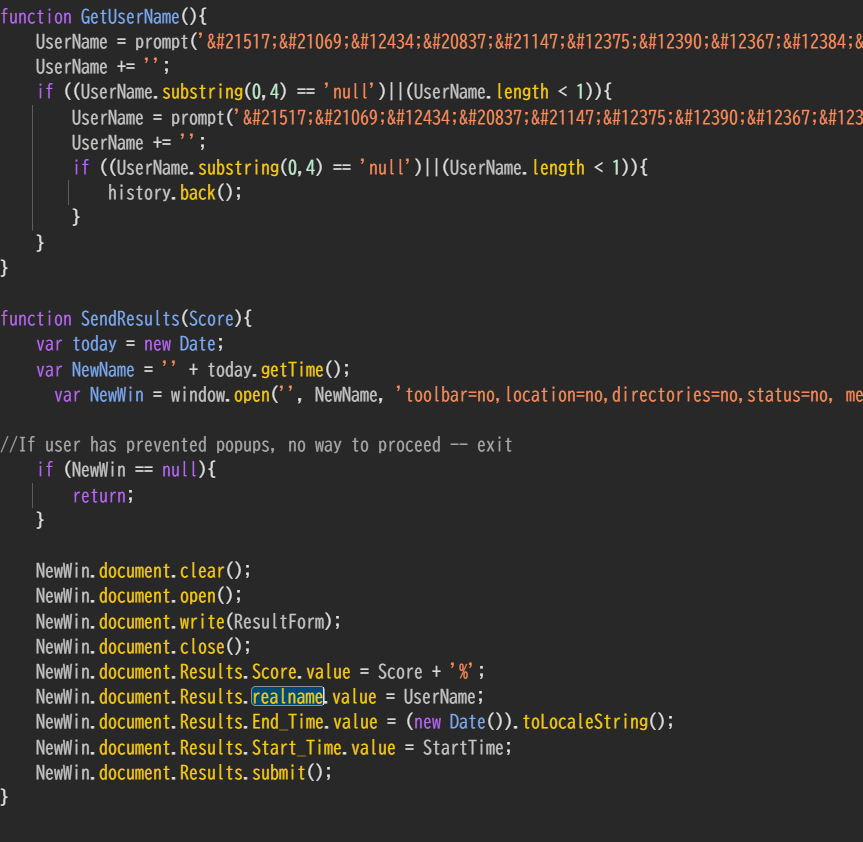Screen dimensions: 863x842
Task: Click 'window' in window.open call
Action: 197,395
